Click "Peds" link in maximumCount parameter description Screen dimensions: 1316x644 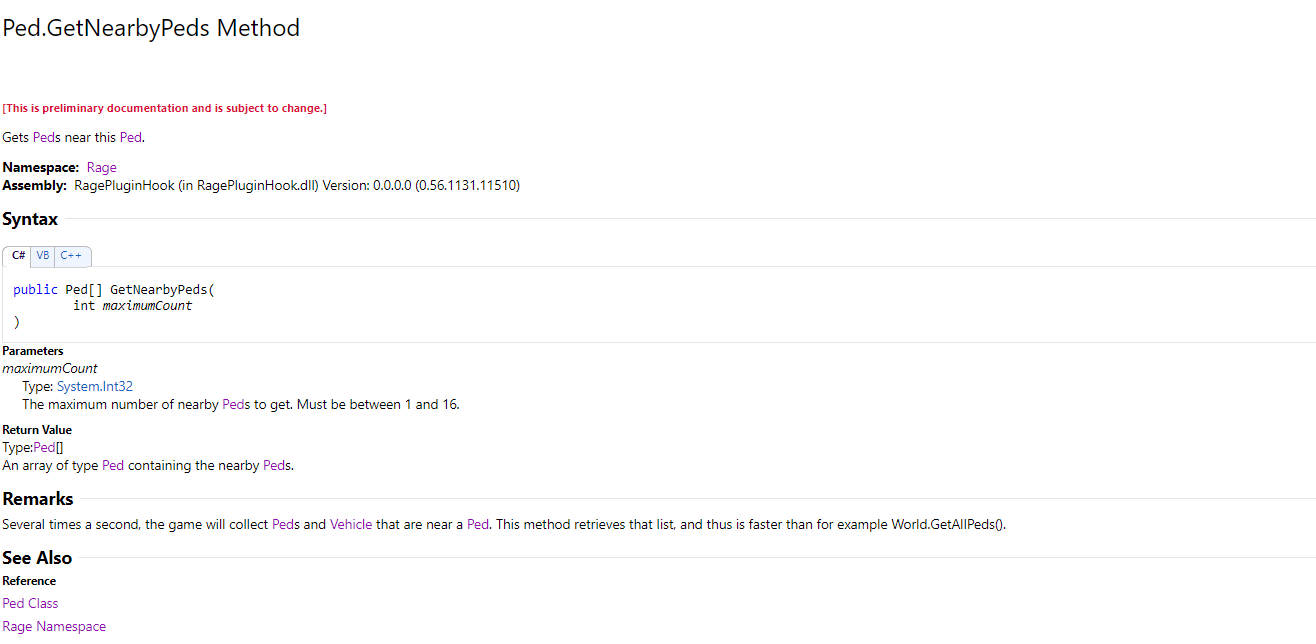click(236, 404)
